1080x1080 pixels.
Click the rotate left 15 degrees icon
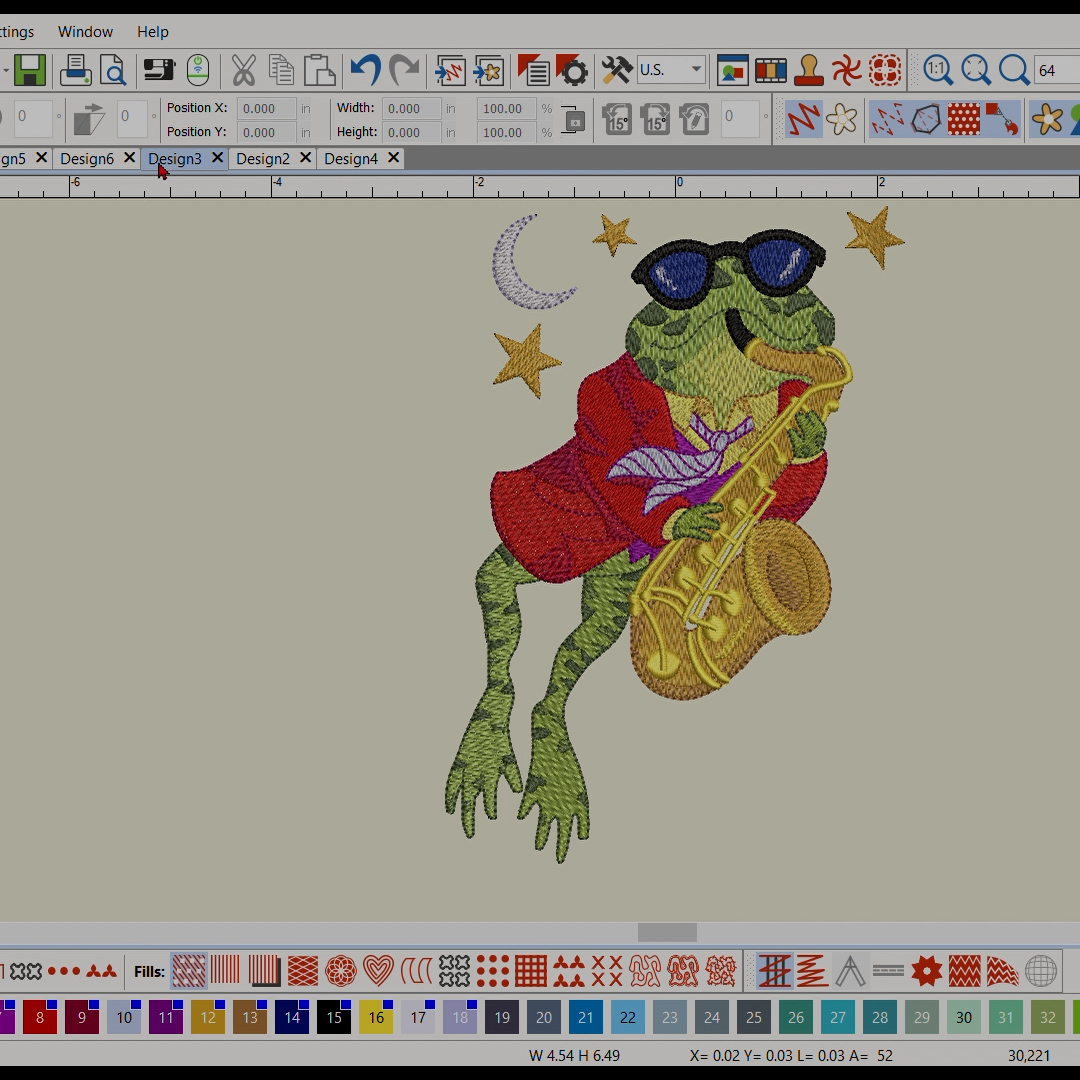[x=617, y=119]
